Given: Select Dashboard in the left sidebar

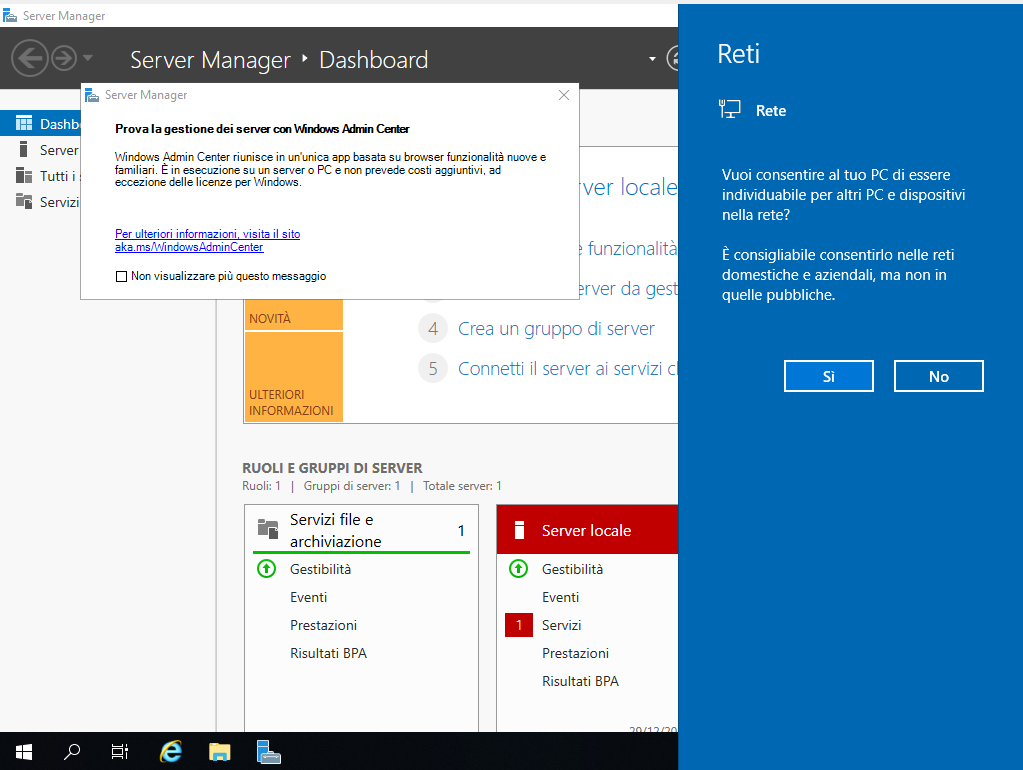Looking at the screenshot, I should point(40,123).
